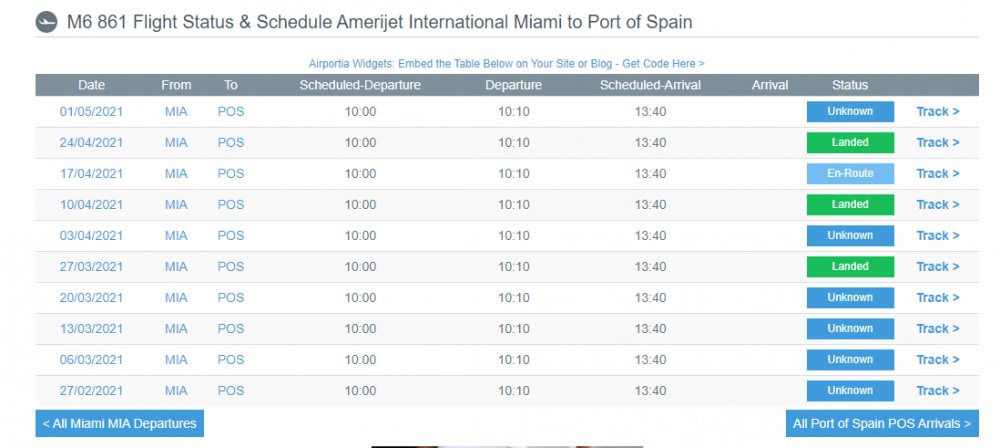Open POS airport link in 06/03/2021 row
1000x448 pixels.
pyautogui.click(x=231, y=360)
